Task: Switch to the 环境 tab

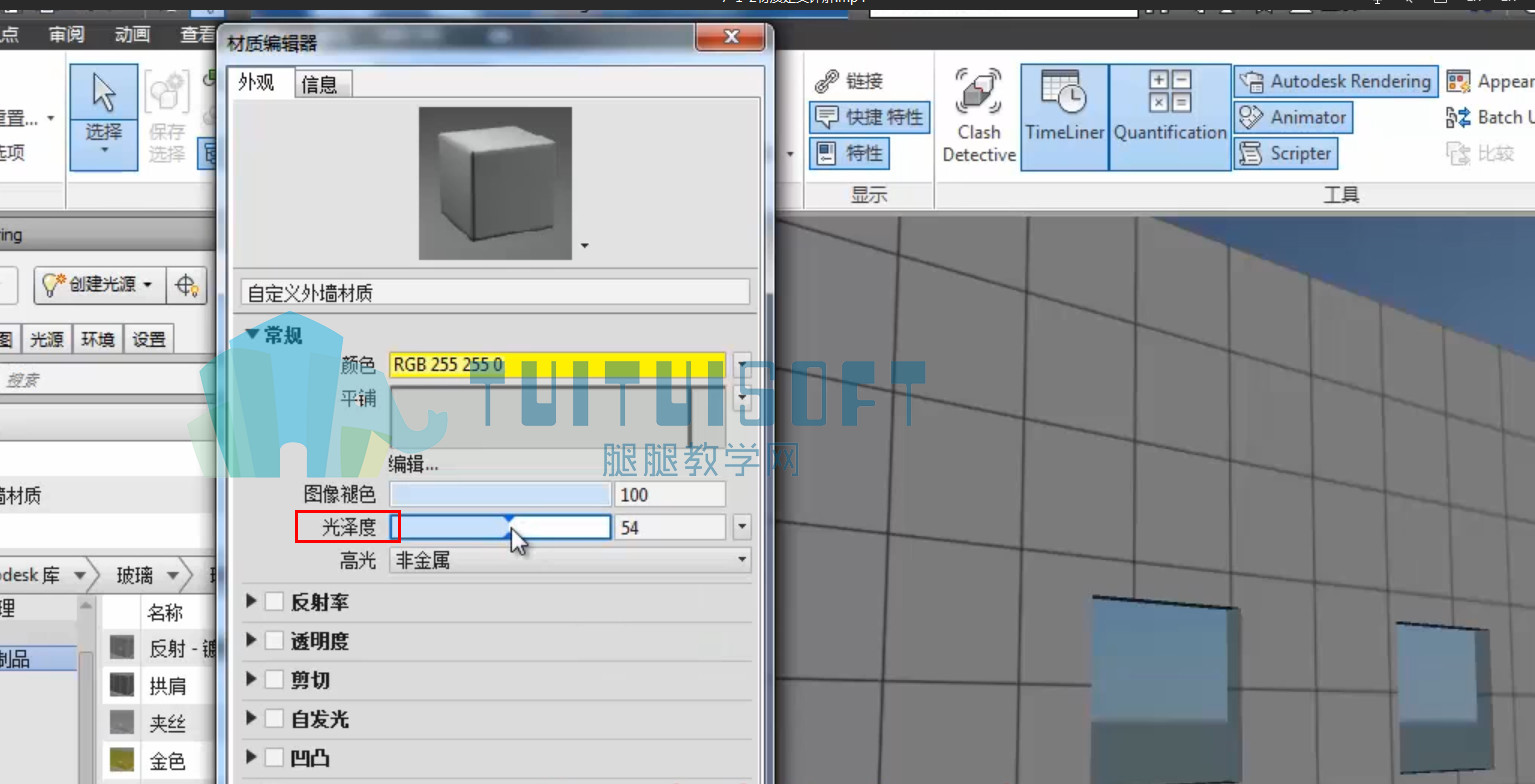Action: 98,339
